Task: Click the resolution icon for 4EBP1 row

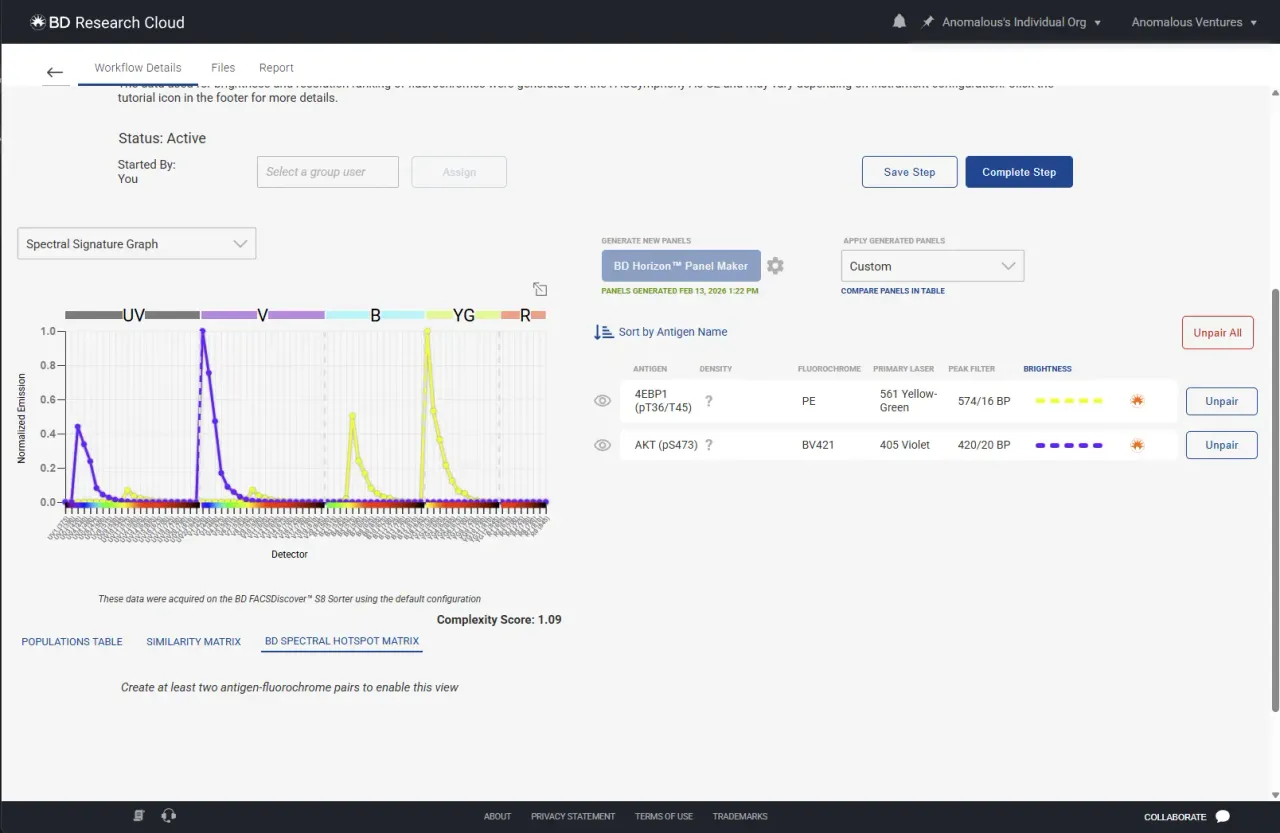Action: point(1137,401)
